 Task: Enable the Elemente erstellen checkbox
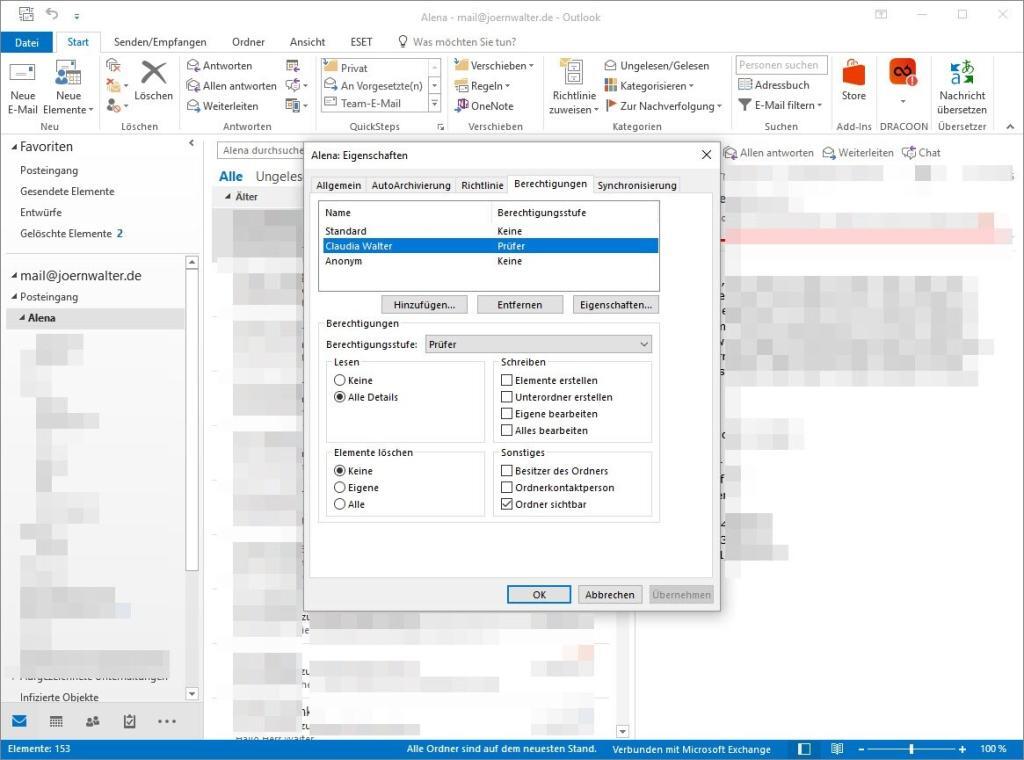[x=507, y=381]
